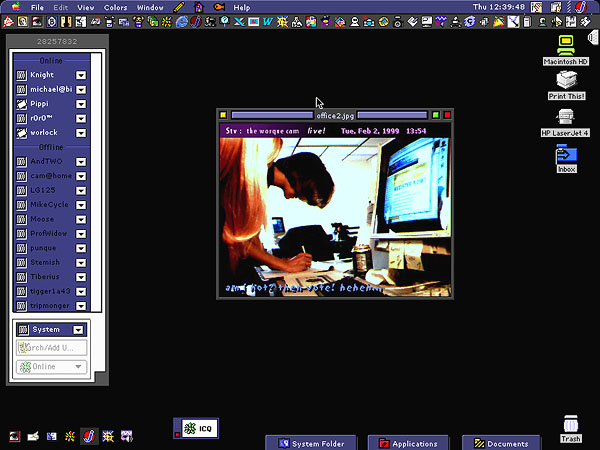Open the Colors menu
This screenshot has width=600, height=450.
[x=117, y=7]
